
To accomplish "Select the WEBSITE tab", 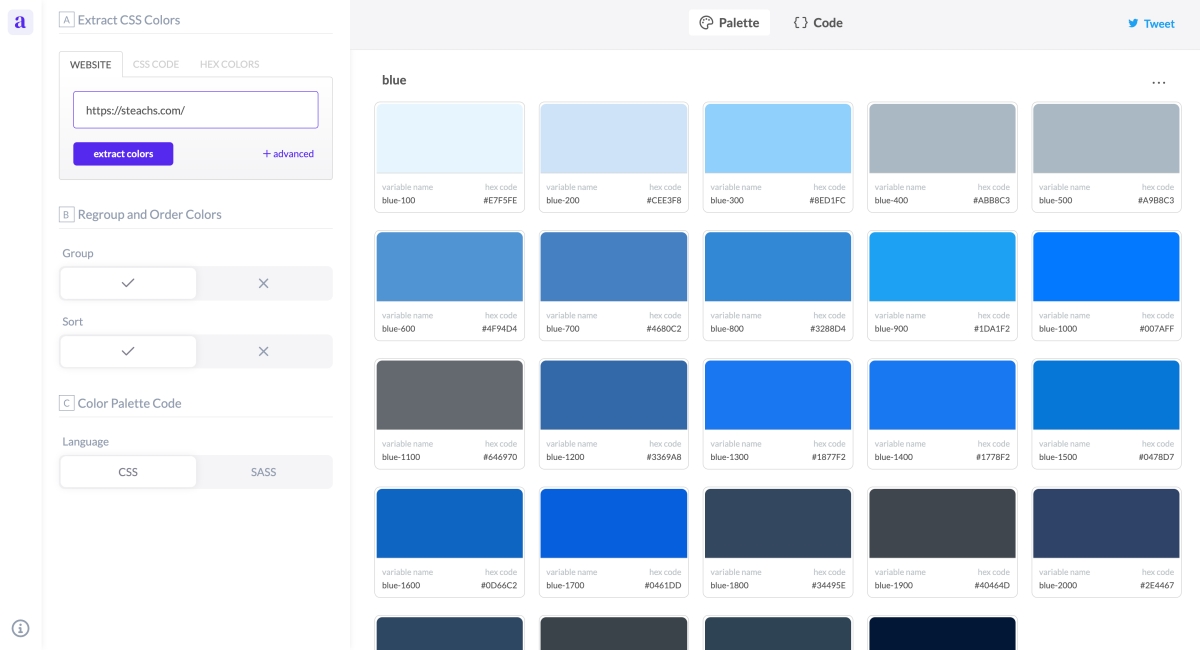I will (x=90, y=64).
